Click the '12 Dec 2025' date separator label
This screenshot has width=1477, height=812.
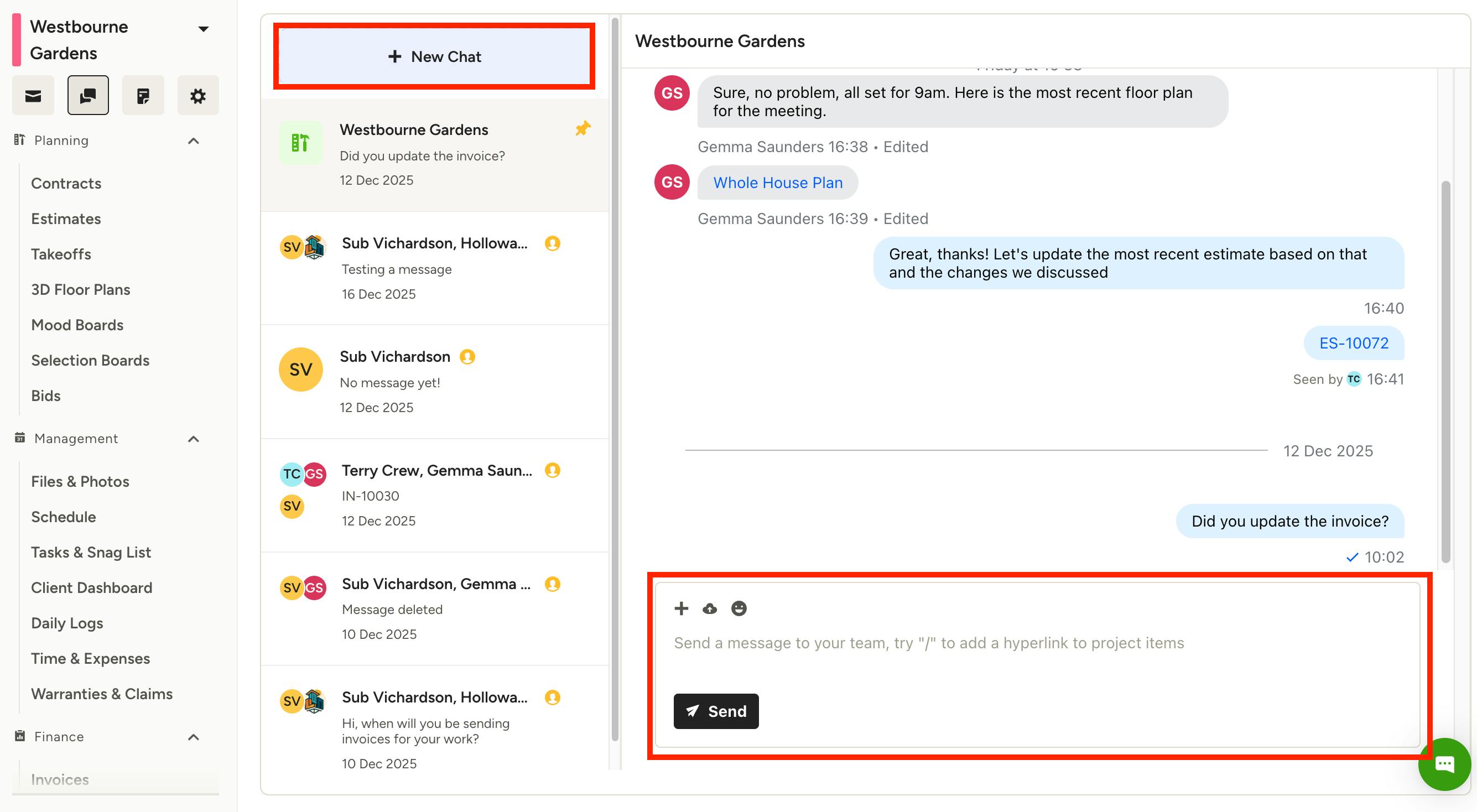click(x=1328, y=451)
